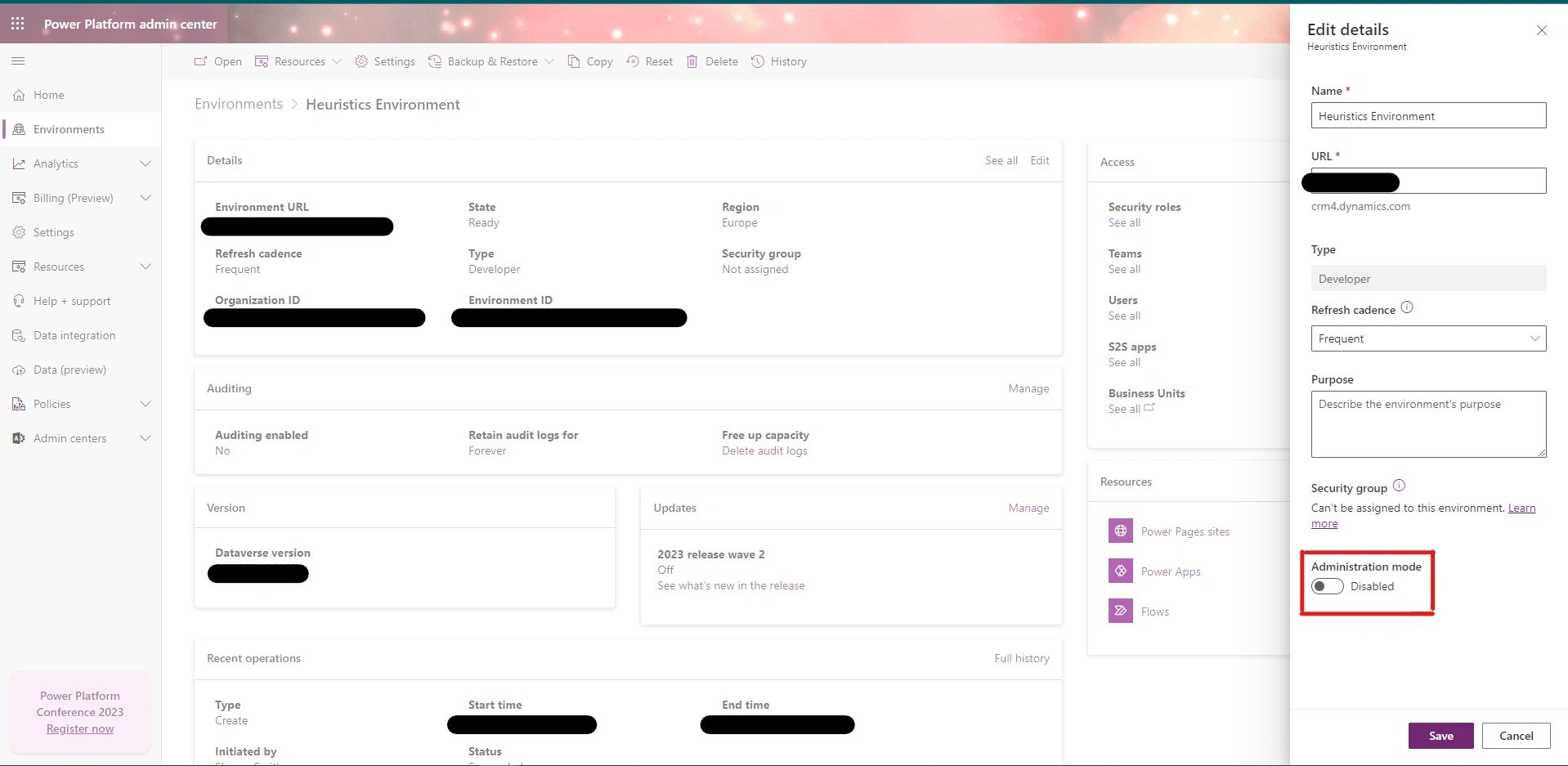1568x766 pixels.
Task: Go to Home in left navigation
Action: click(x=48, y=95)
